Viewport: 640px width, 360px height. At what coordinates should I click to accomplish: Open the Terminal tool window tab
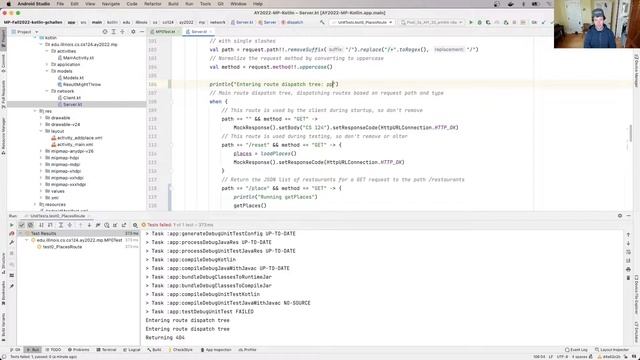107,350
